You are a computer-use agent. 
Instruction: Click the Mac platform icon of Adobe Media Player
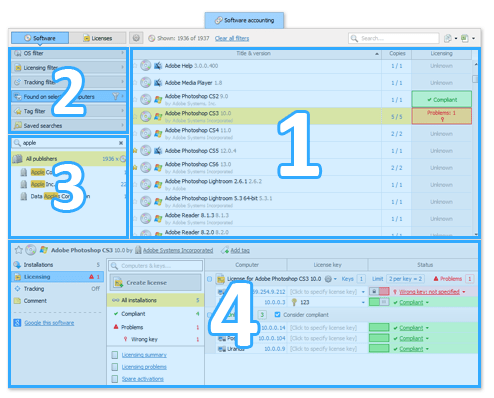158,82
